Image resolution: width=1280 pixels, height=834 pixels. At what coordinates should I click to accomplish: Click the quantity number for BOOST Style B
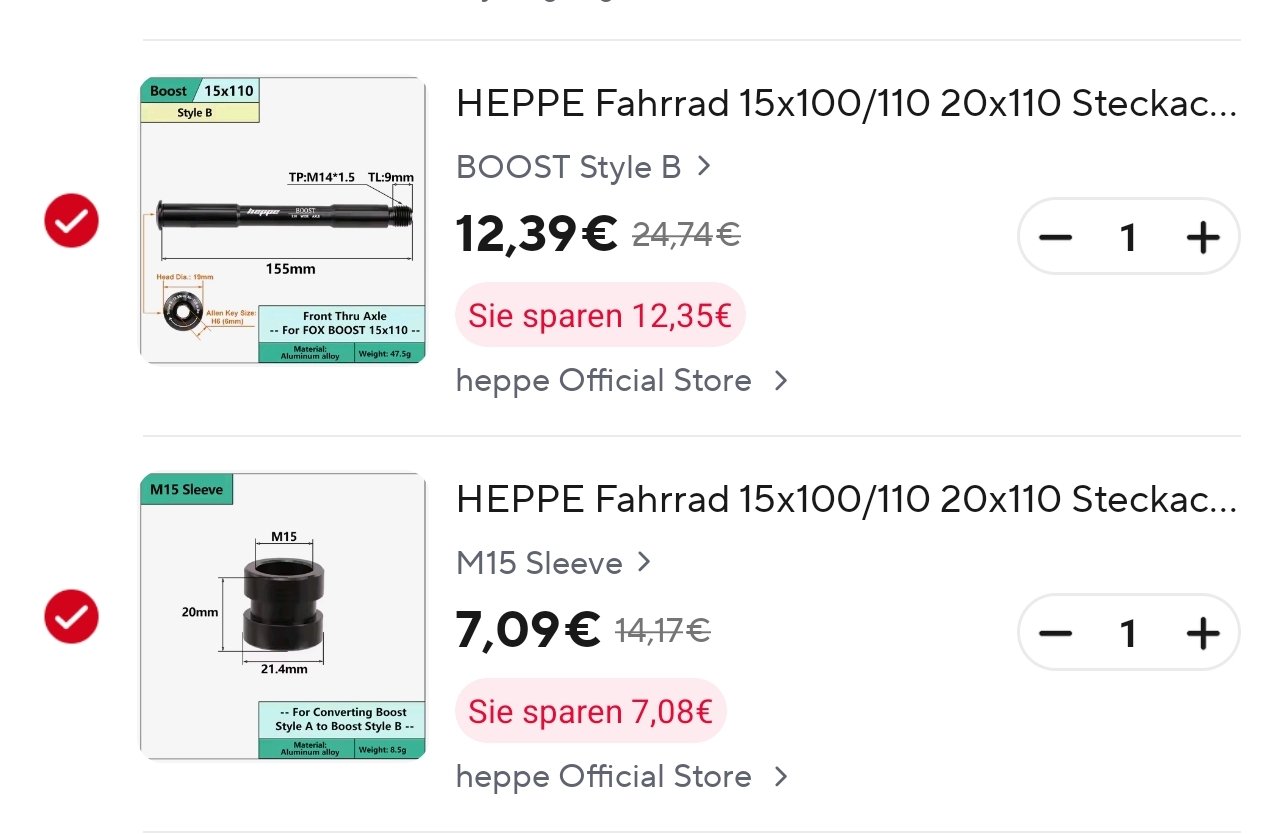point(1128,238)
